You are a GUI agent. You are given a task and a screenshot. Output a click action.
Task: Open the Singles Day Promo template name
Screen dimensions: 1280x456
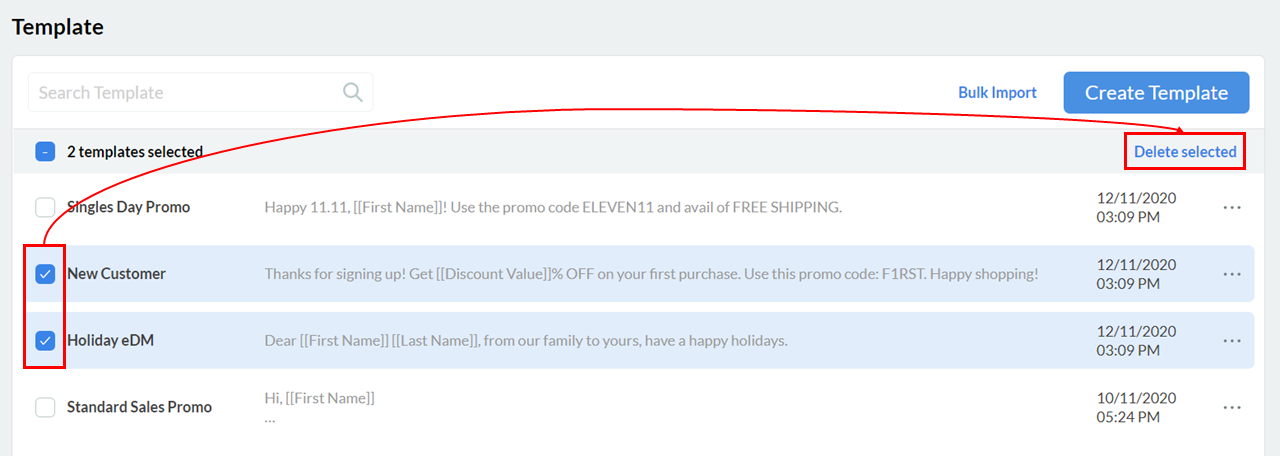[x=128, y=207]
